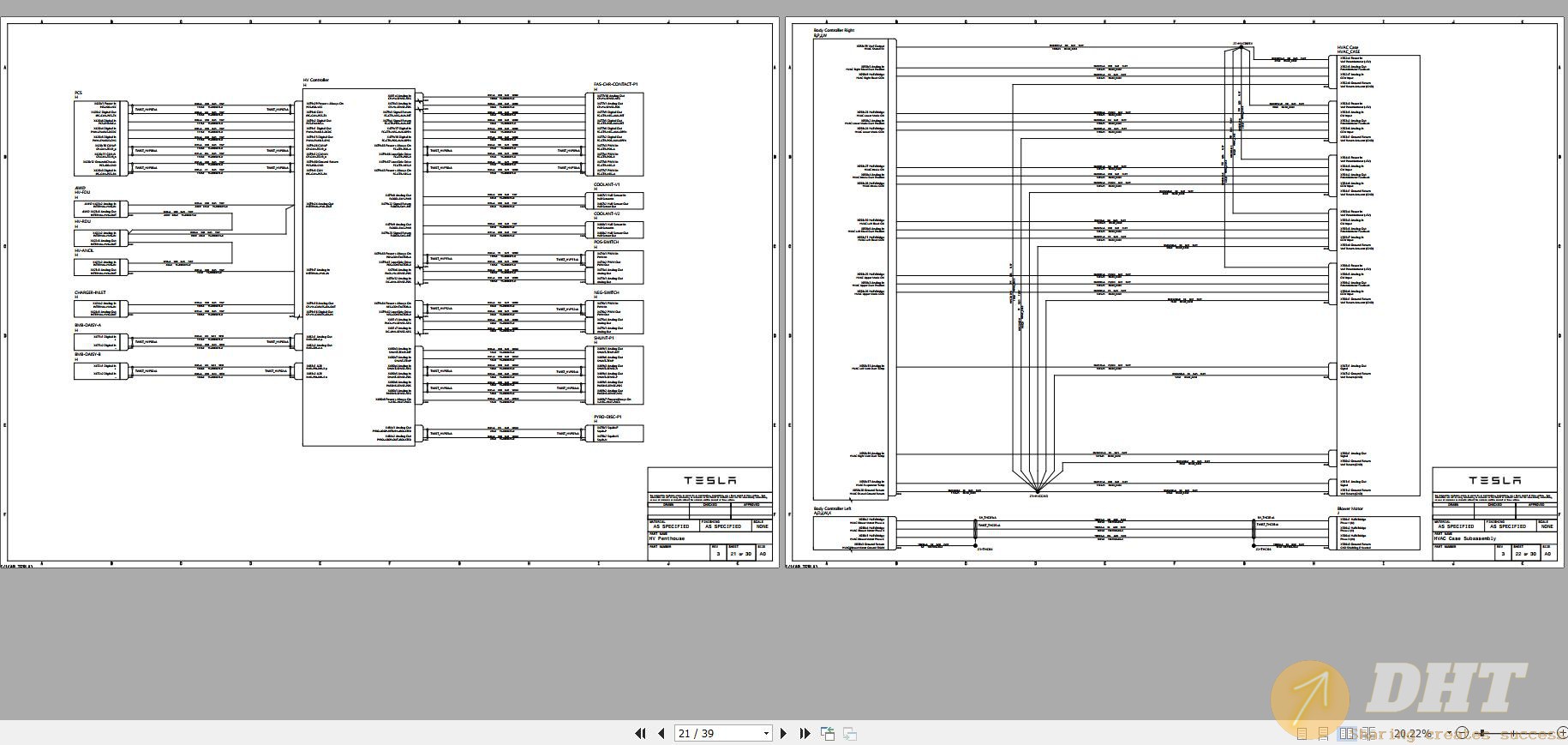Select two-page facing layout
Image resolution: width=1568 pixels, height=745 pixels.
click(1347, 734)
